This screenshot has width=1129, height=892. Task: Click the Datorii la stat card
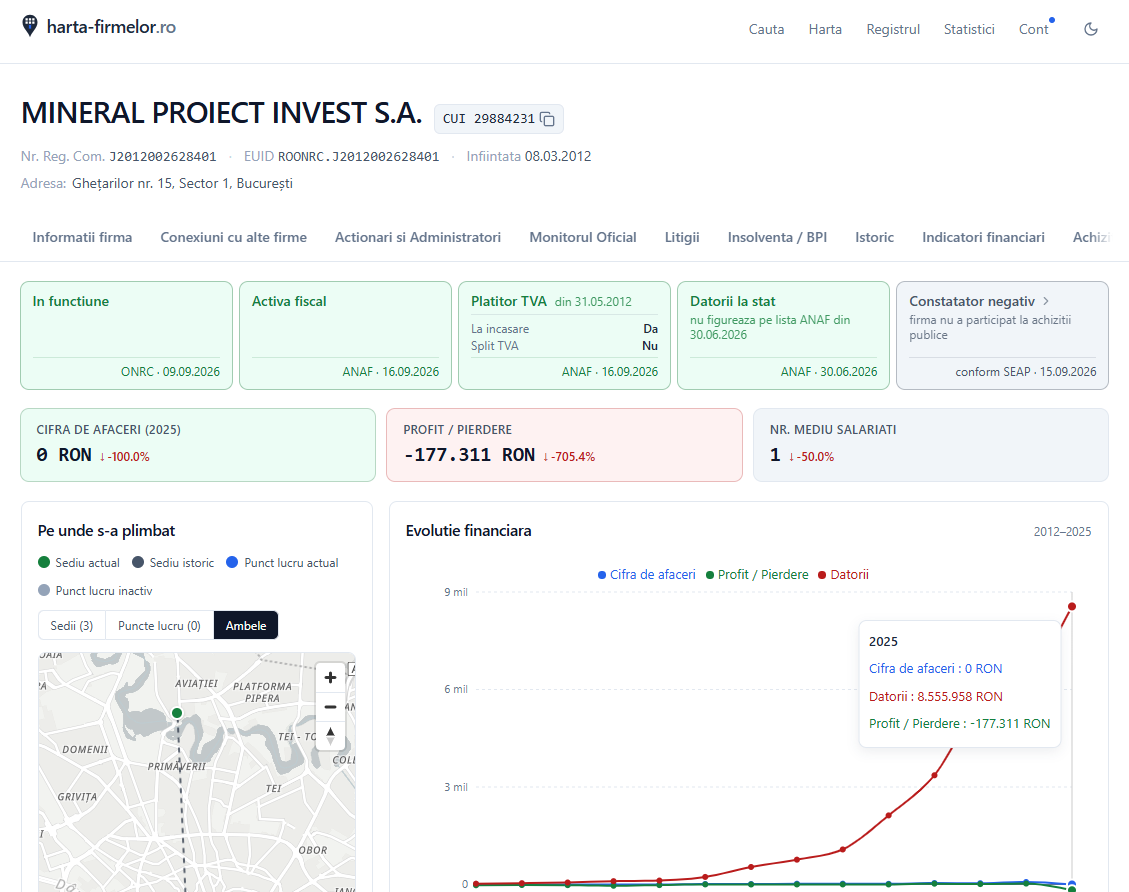783,335
